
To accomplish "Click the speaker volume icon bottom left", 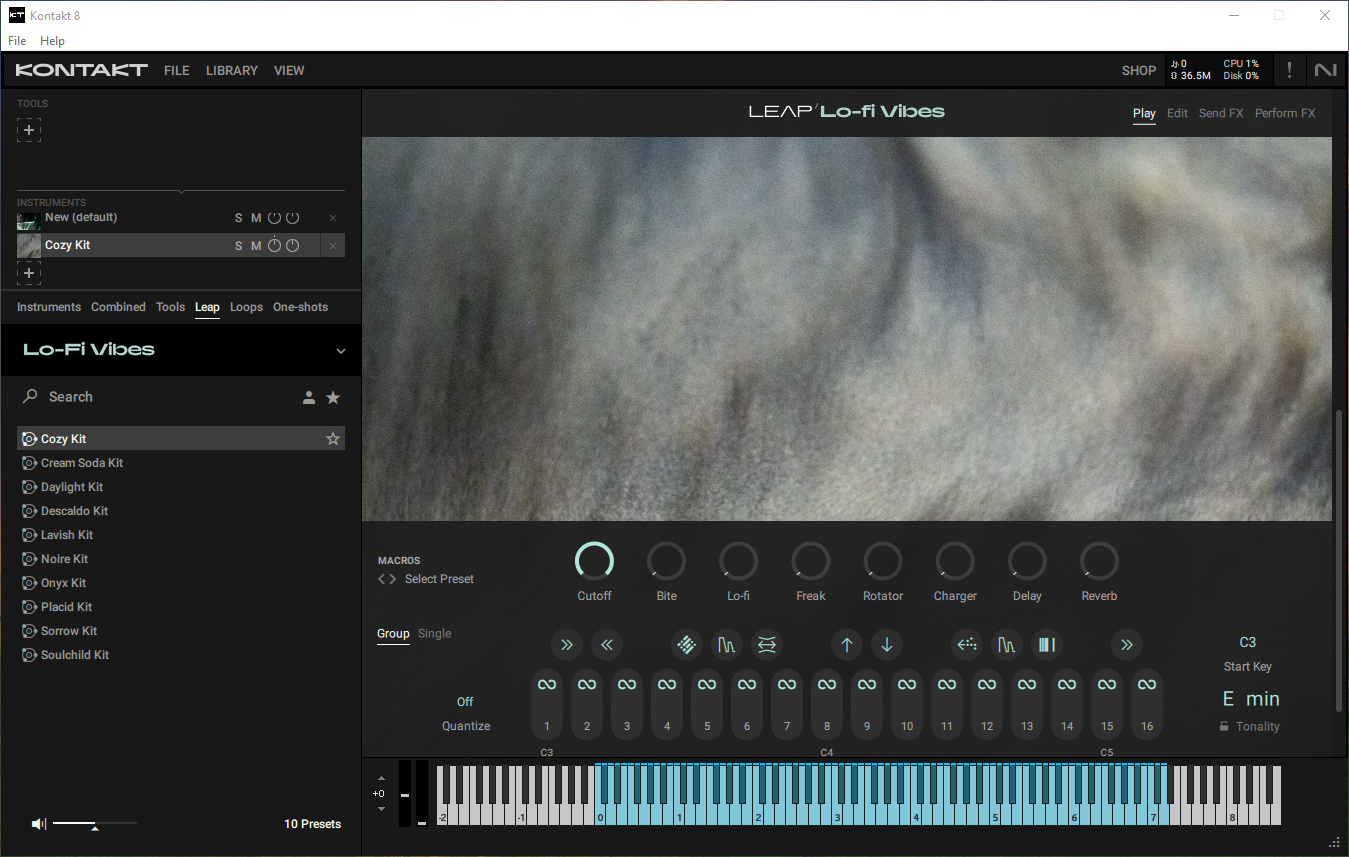I will (x=39, y=823).
